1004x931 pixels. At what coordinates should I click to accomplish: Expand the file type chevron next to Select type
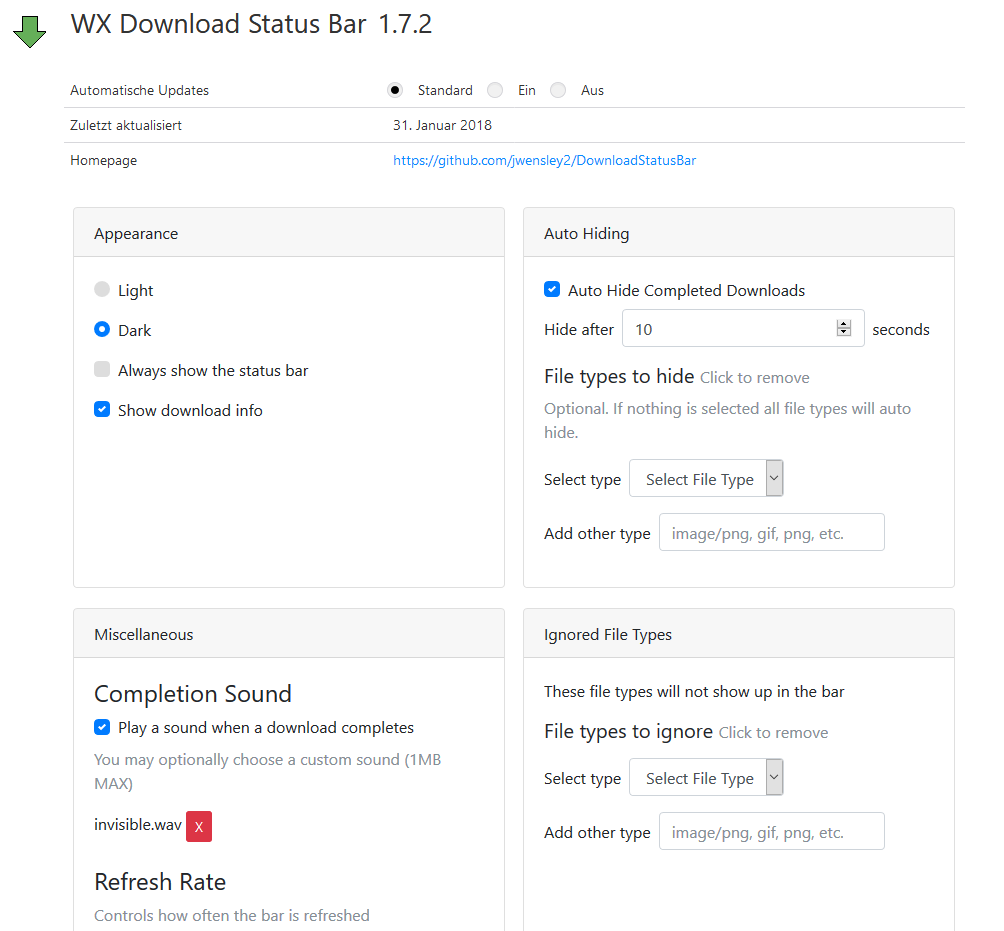click(772, 478)
